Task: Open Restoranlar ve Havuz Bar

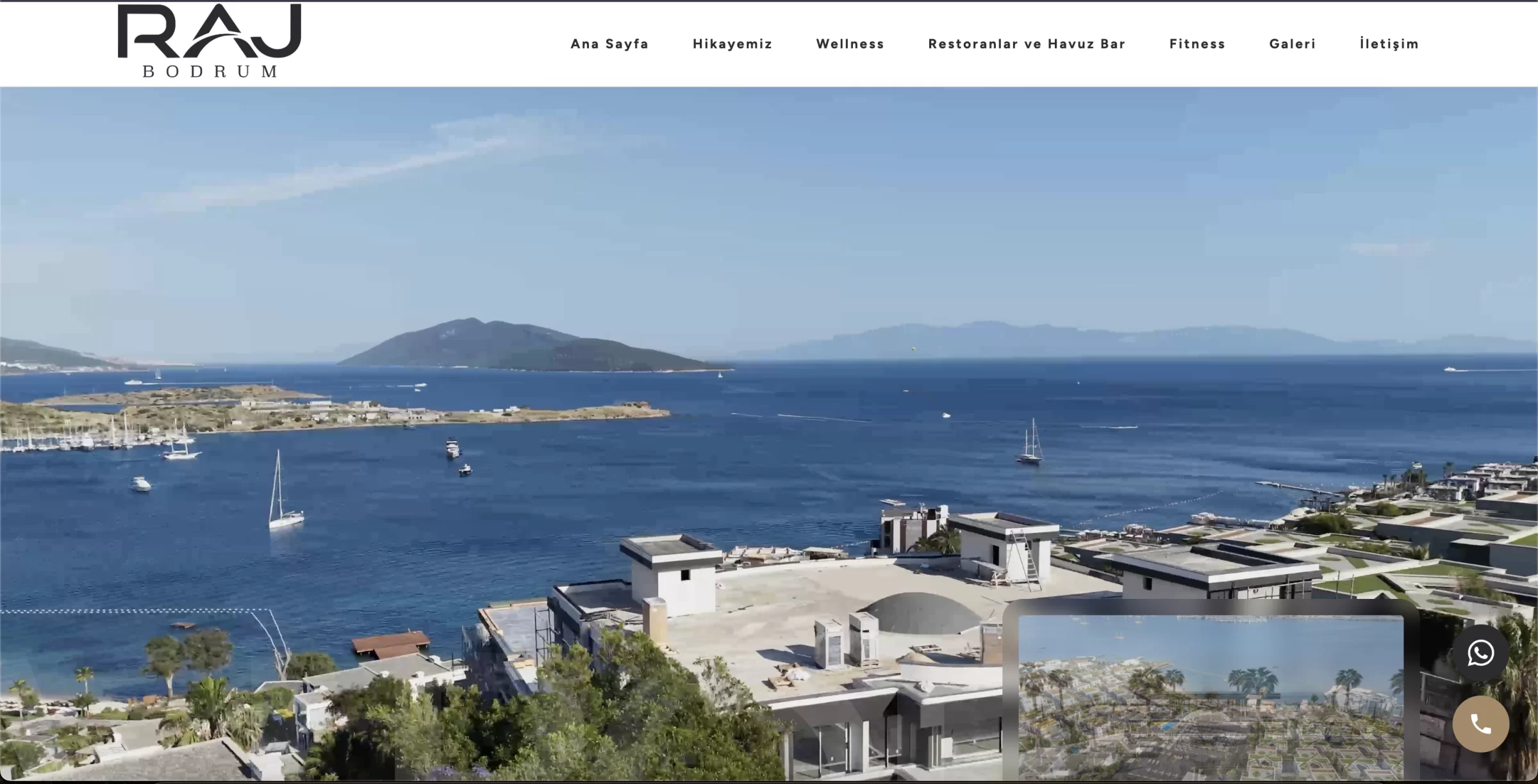Action: (1027, 44)
